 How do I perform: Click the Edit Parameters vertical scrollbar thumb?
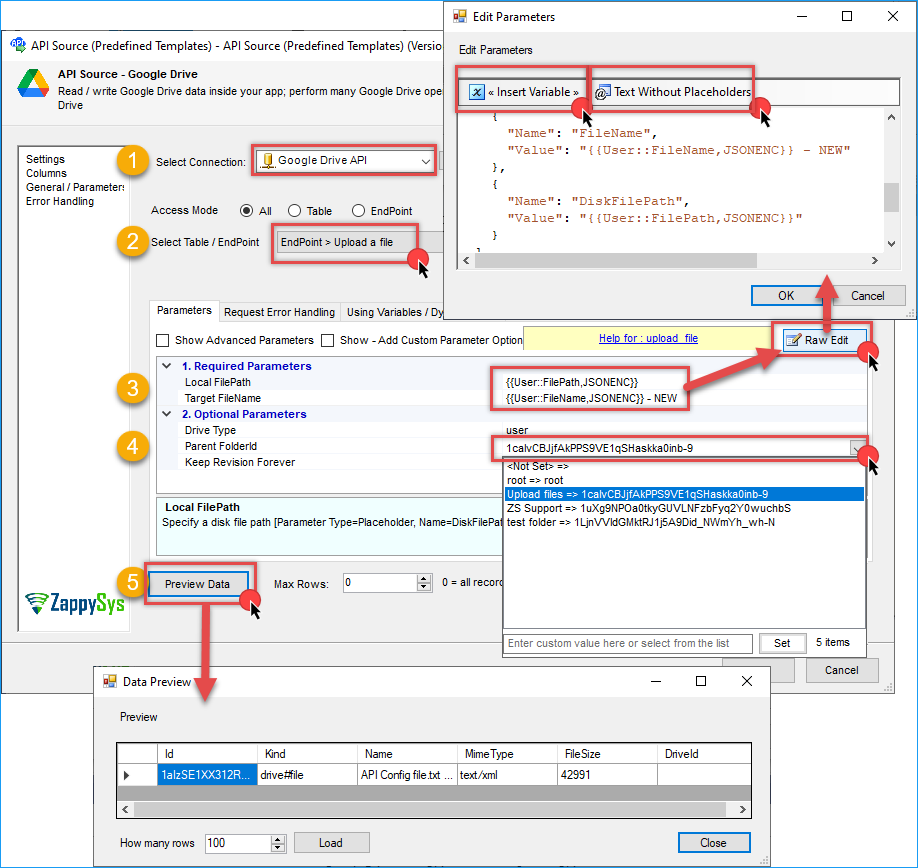[x=891, y=197]
